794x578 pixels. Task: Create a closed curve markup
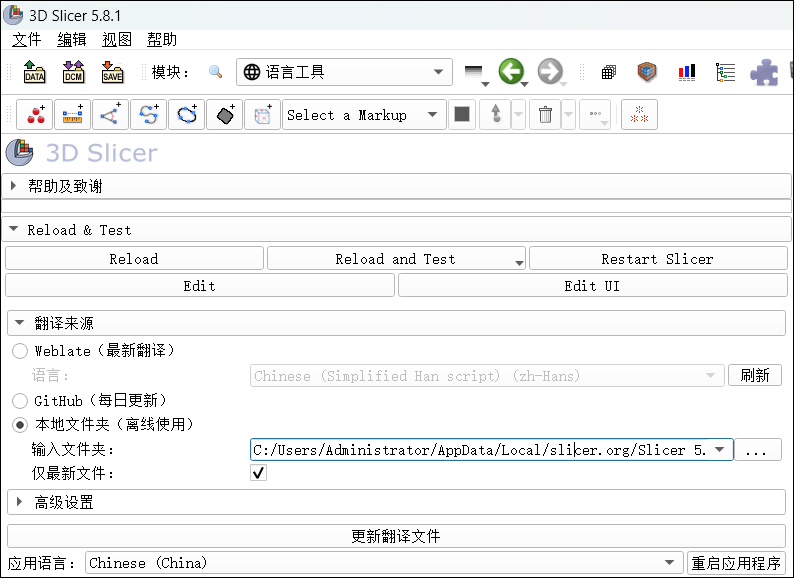187,115
